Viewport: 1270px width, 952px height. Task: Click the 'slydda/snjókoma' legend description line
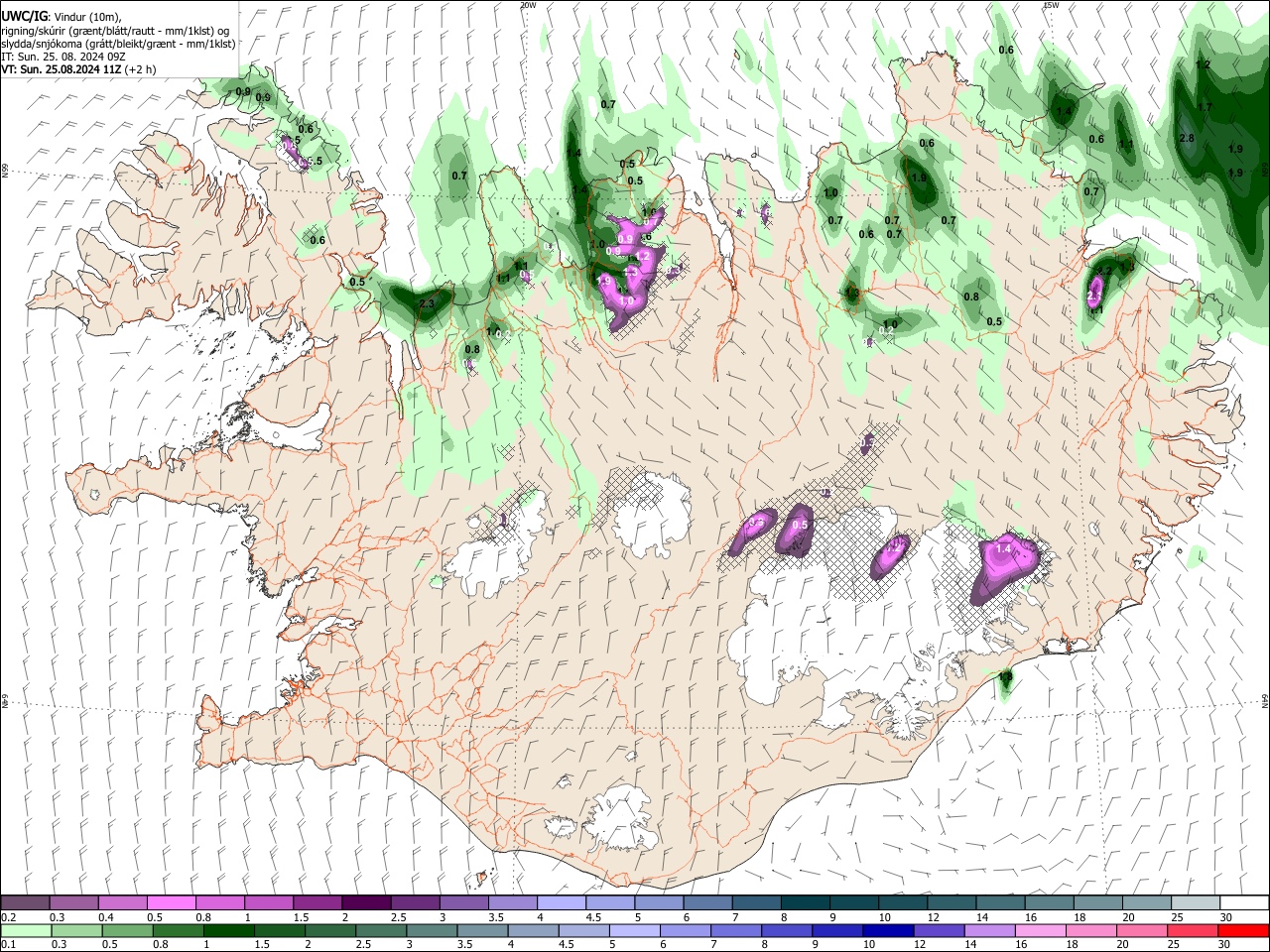pos(118,45)
